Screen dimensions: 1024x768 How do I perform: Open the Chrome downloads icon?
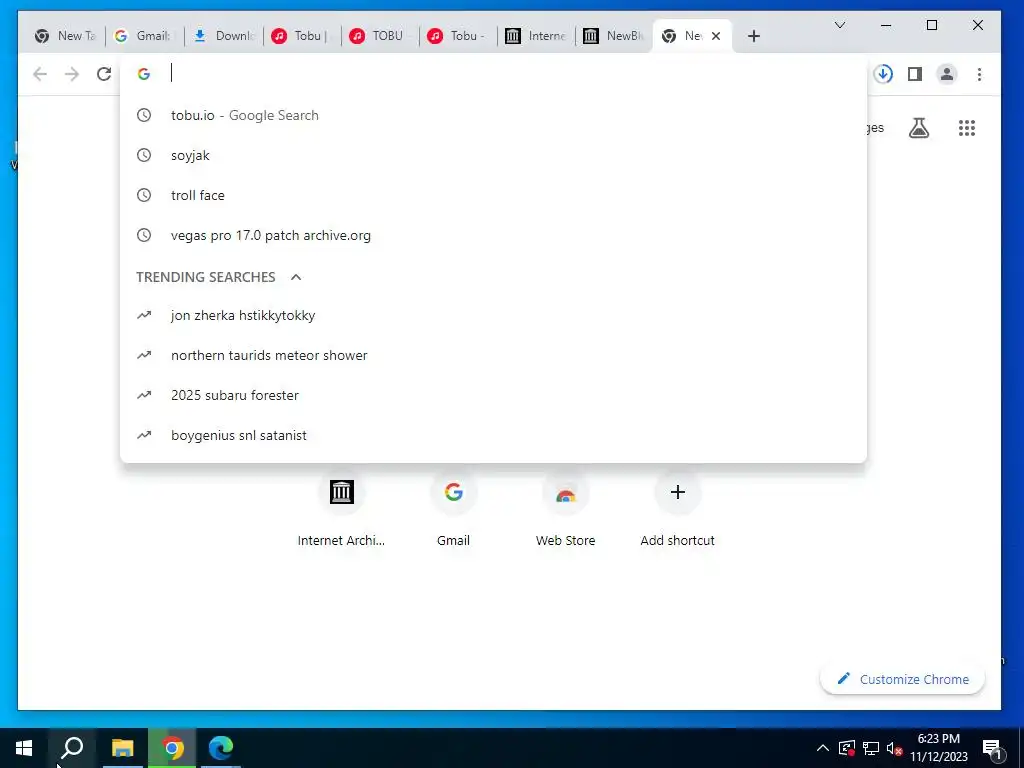883,74
